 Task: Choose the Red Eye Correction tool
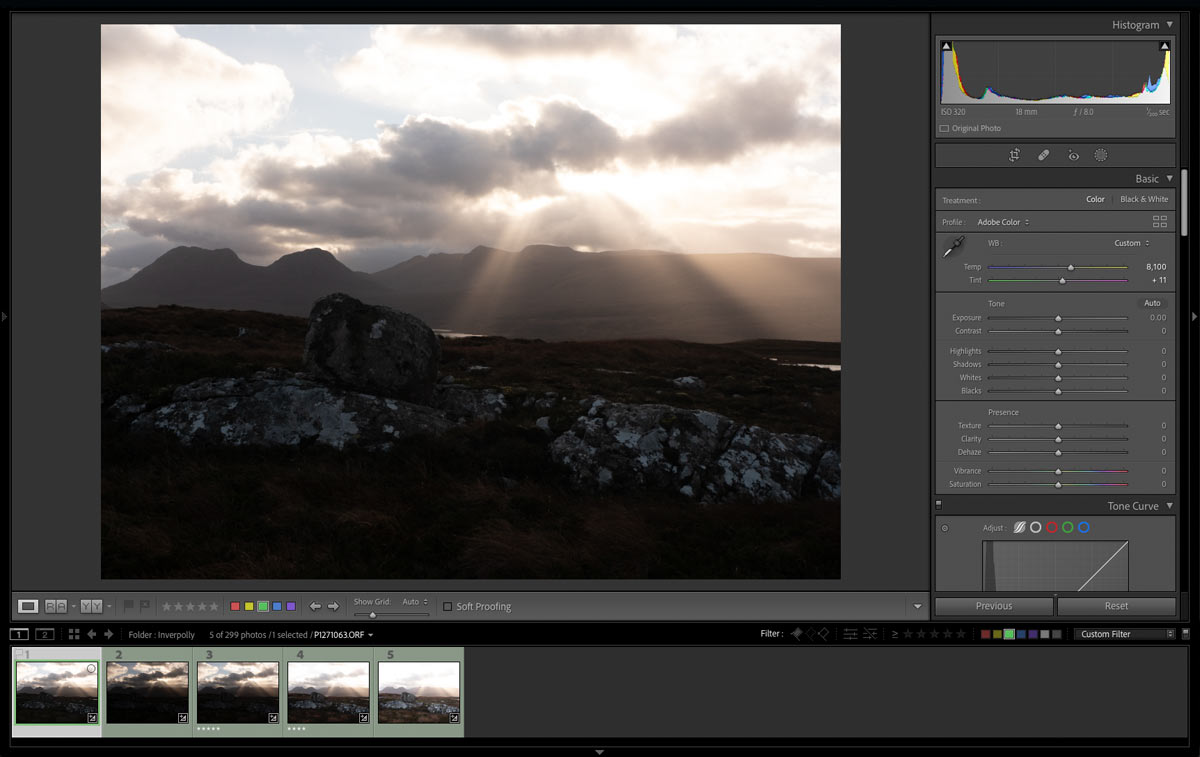[1073, 155]
